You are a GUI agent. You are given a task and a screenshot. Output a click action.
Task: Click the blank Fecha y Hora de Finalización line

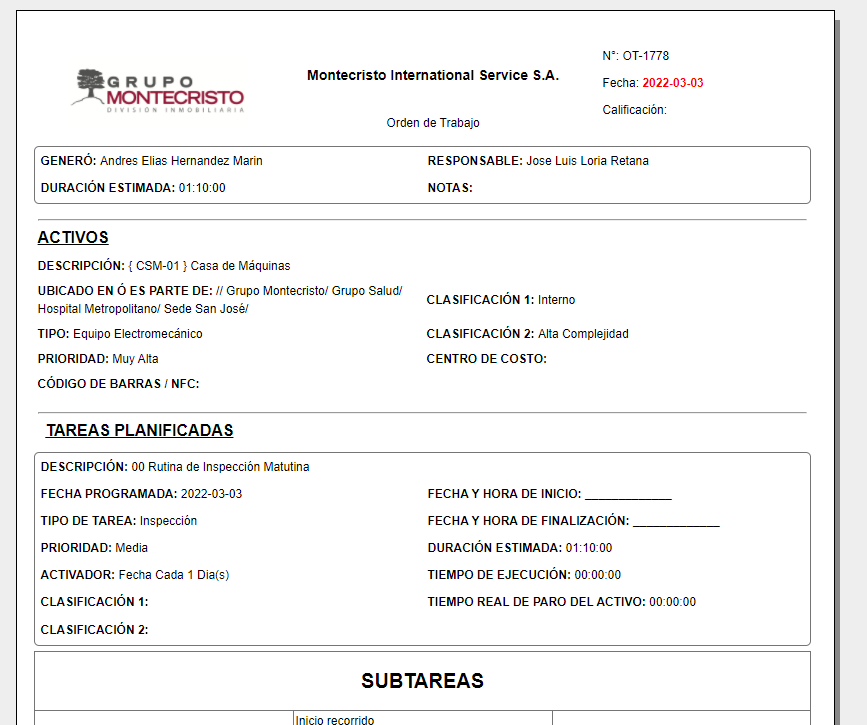(676, 521)
